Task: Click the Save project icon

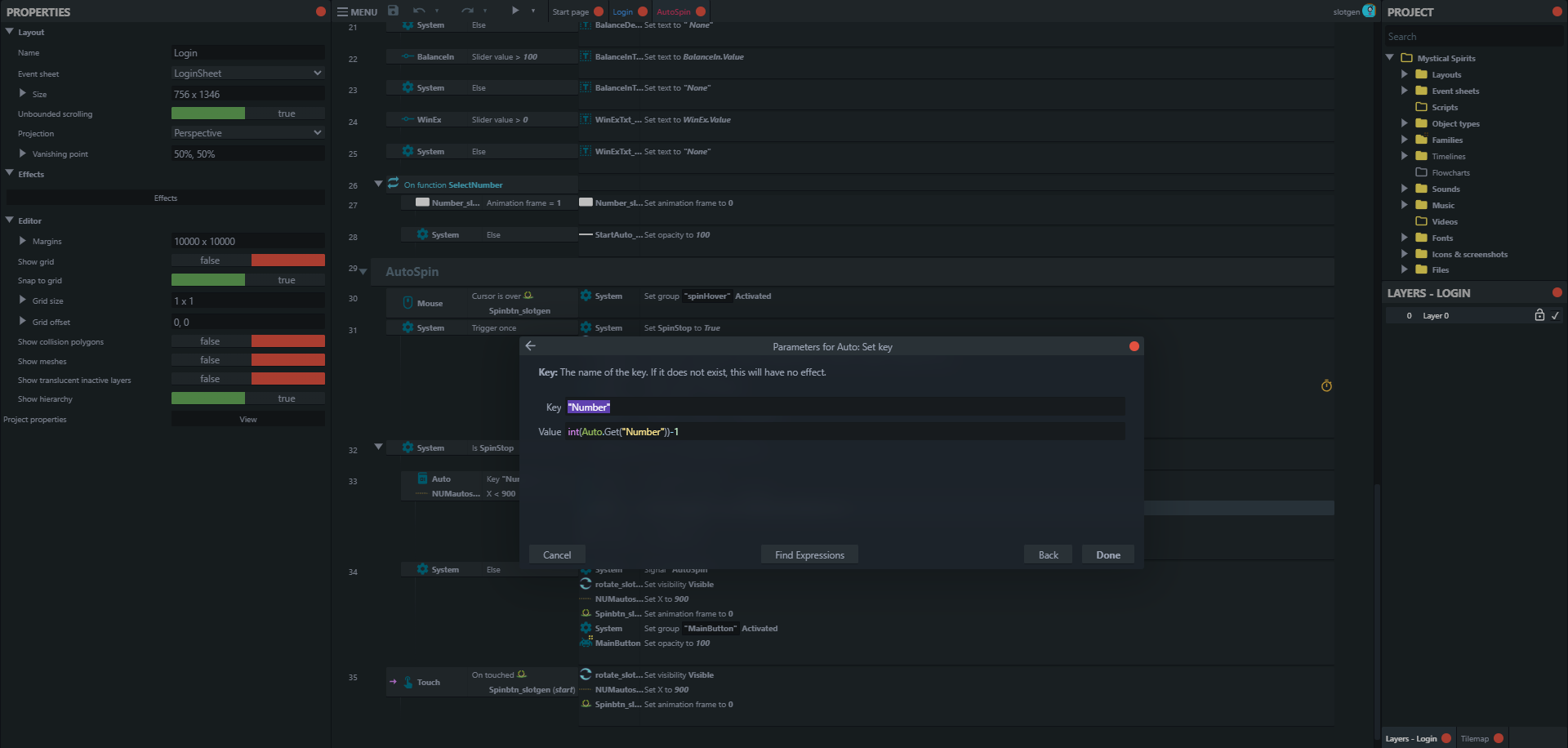Action: pos(393,11)
